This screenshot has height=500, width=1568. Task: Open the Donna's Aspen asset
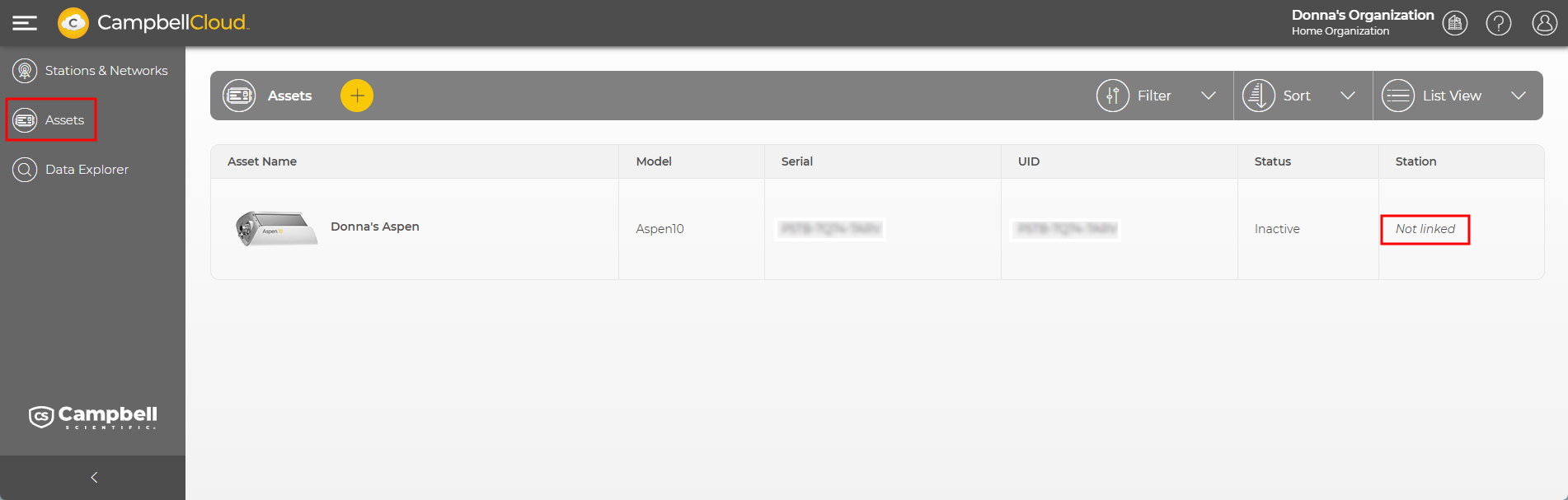[375, 227]
